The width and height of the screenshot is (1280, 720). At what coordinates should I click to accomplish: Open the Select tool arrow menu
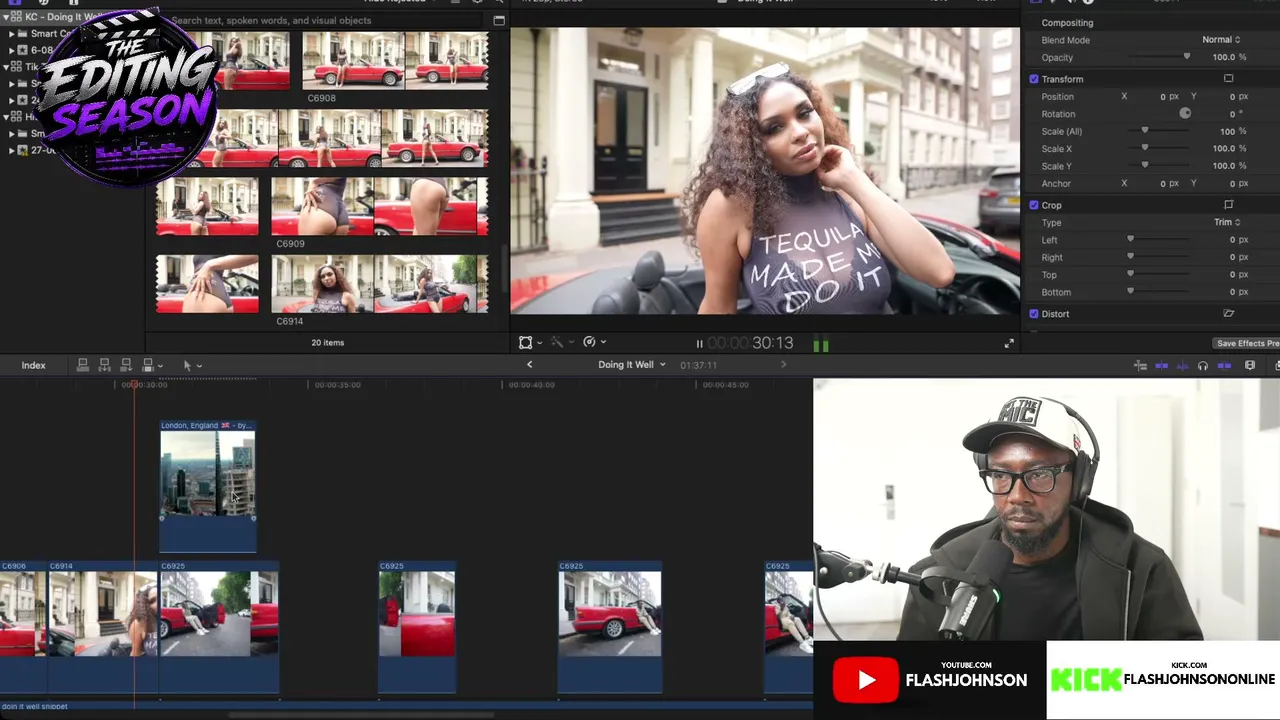click(x=192, y=365)
